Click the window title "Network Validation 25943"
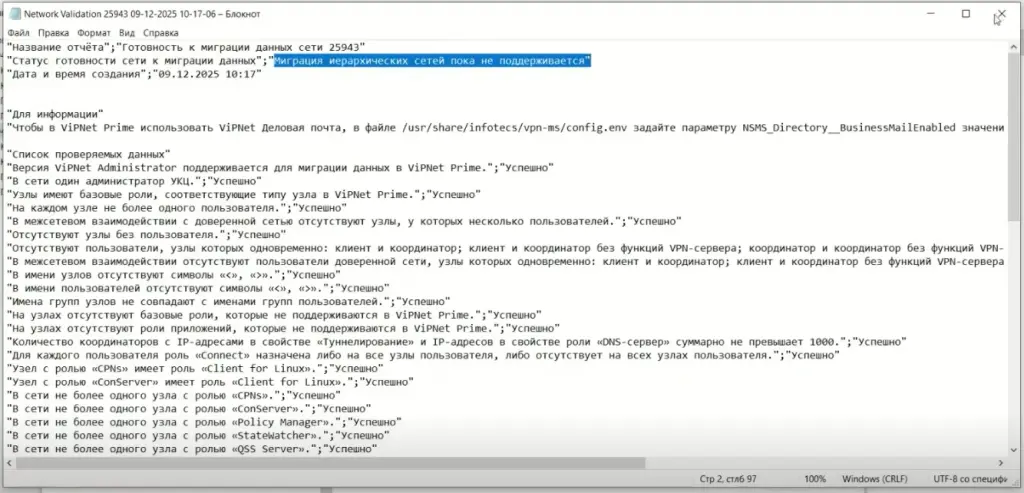This screenshot has width=1024, height=493. pyautogui.click(x=142, y=14)
